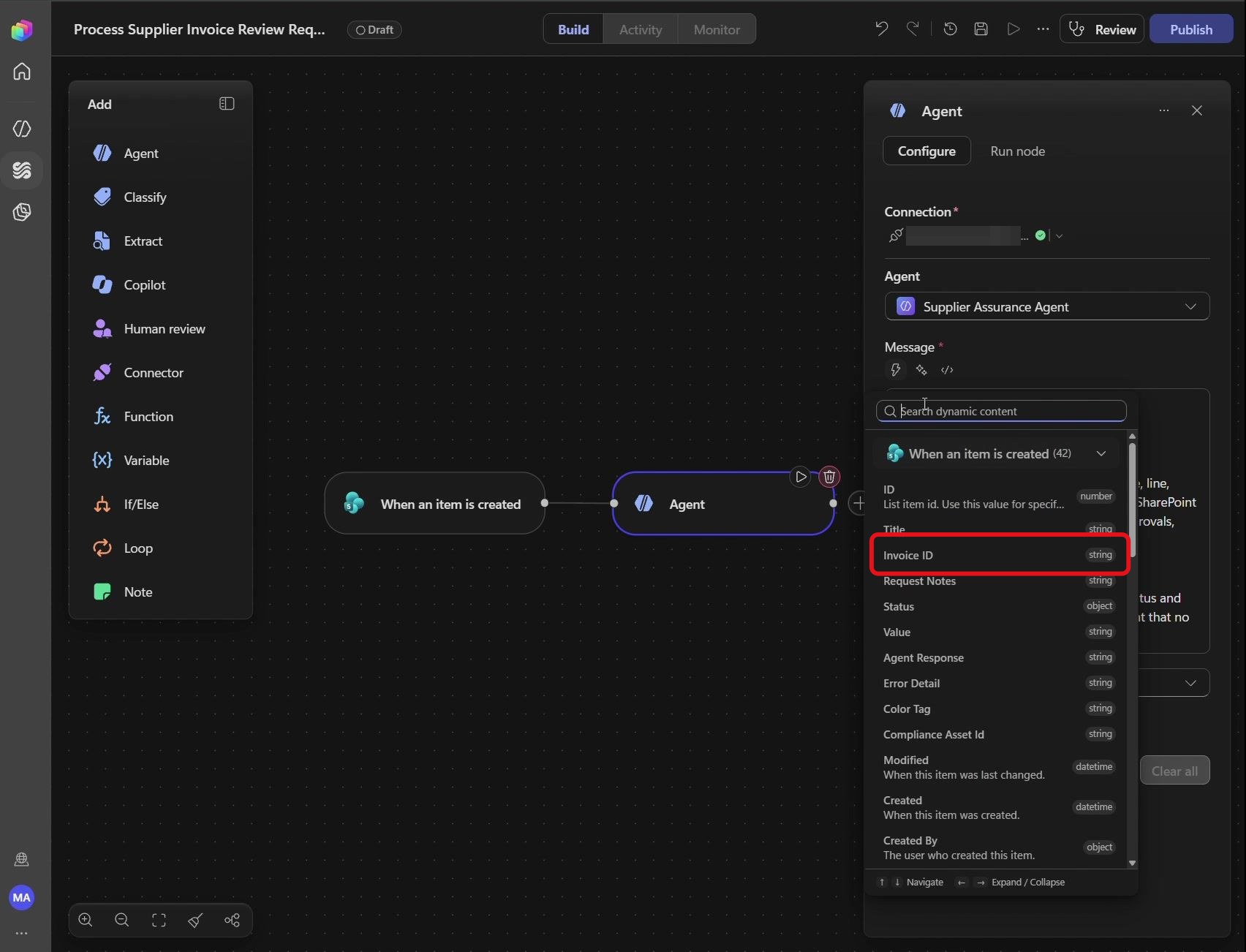Select the When an item is created node
The height and width of the screenshot is (952, 1246).
435,503
